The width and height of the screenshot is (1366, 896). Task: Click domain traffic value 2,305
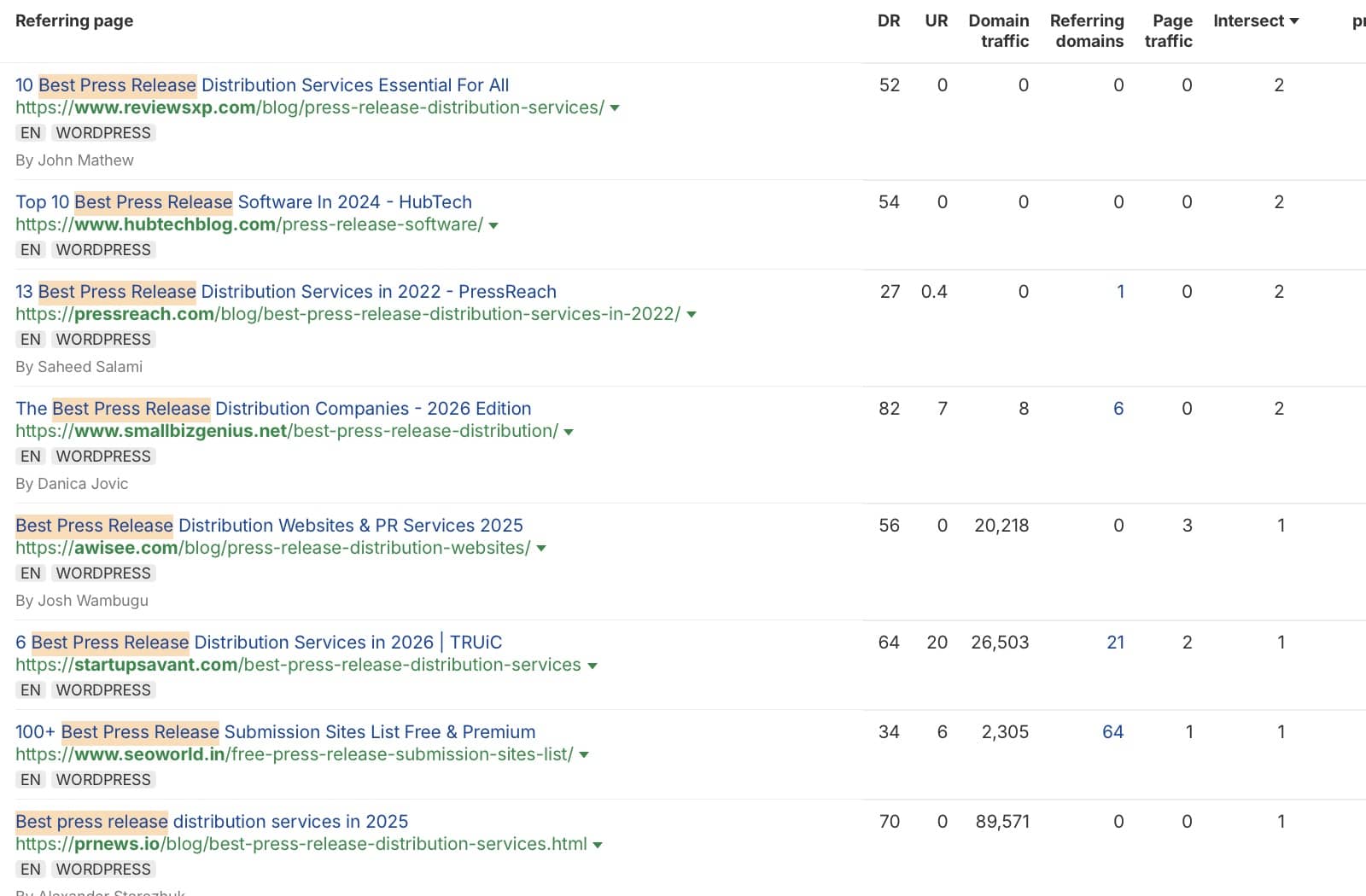[x=1005, y=732]
